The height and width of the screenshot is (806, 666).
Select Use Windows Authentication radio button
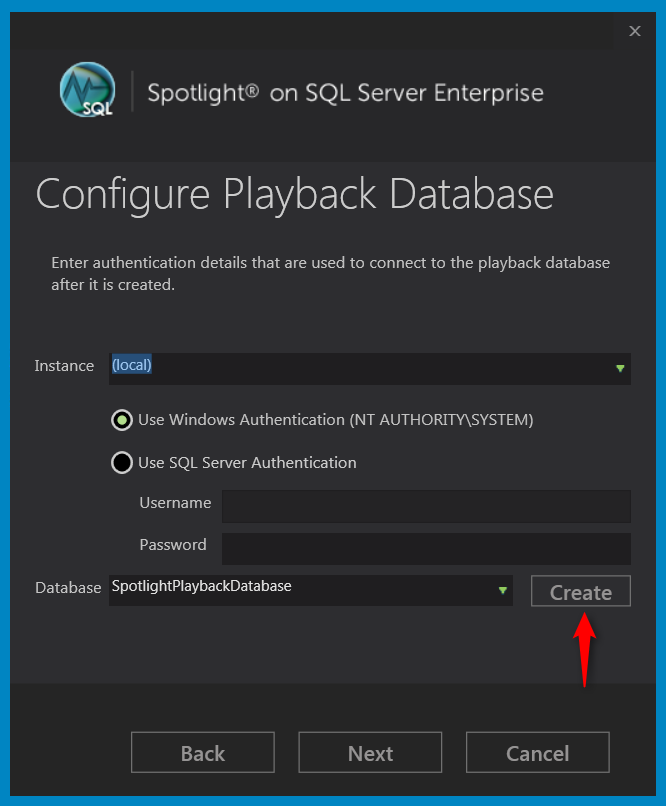[x=122, y=420]
